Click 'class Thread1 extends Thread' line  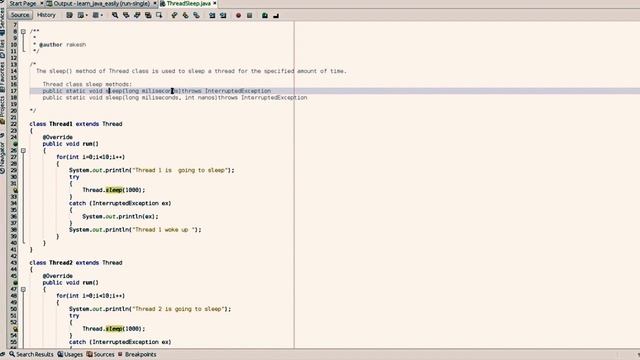point(76,124)
